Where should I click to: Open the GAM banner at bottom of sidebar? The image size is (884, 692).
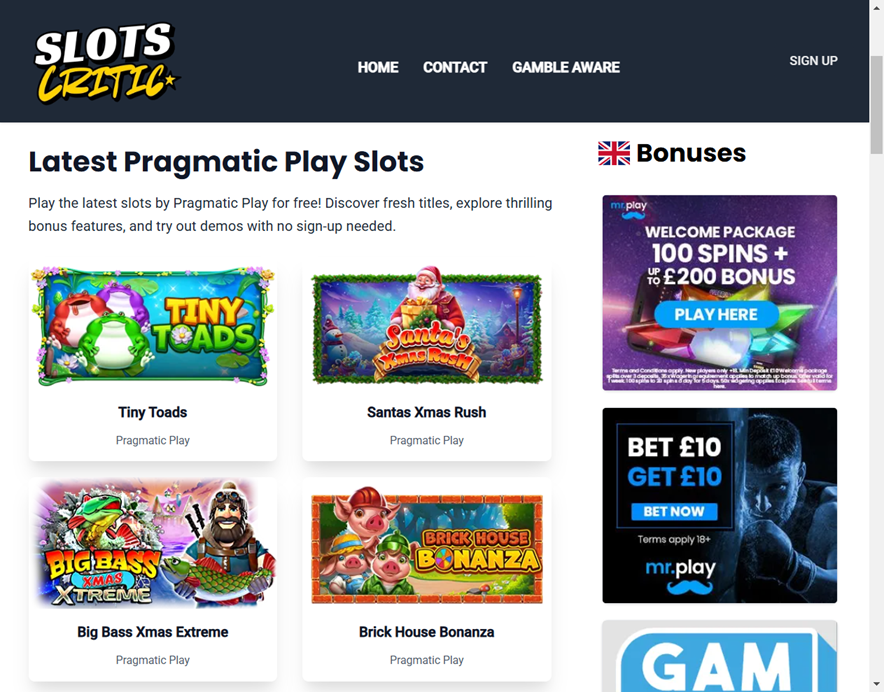(720, 656)
